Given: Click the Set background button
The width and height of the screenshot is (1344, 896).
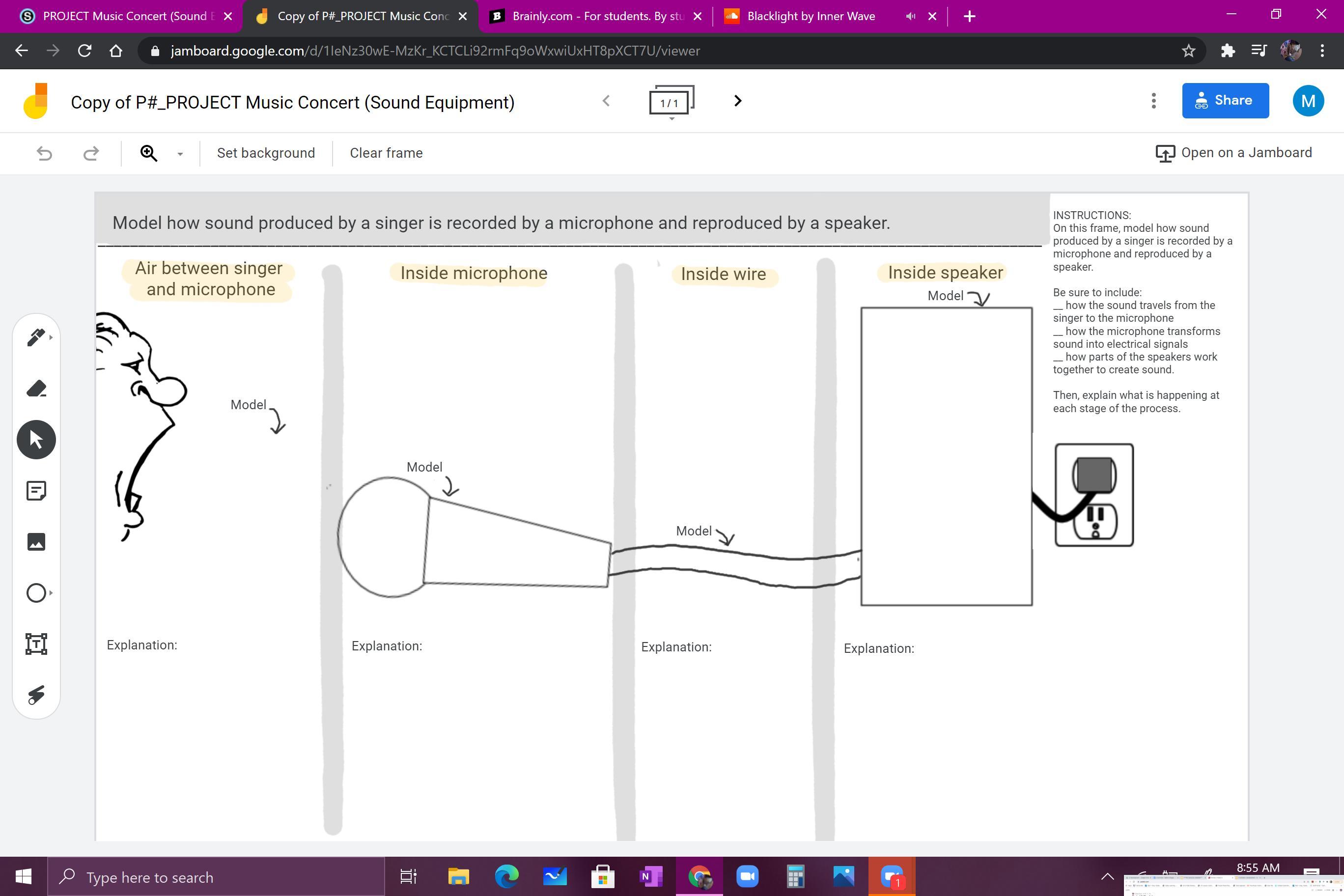Looking at the screenshot, I should tap(266, 153).
